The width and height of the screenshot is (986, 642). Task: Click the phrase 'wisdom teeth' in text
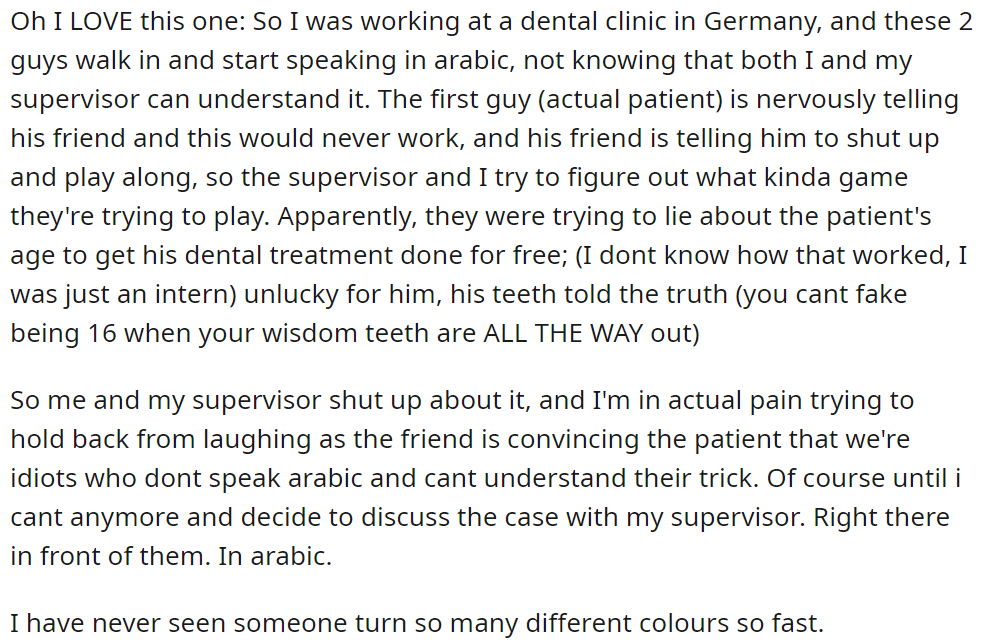coord(345,333)
